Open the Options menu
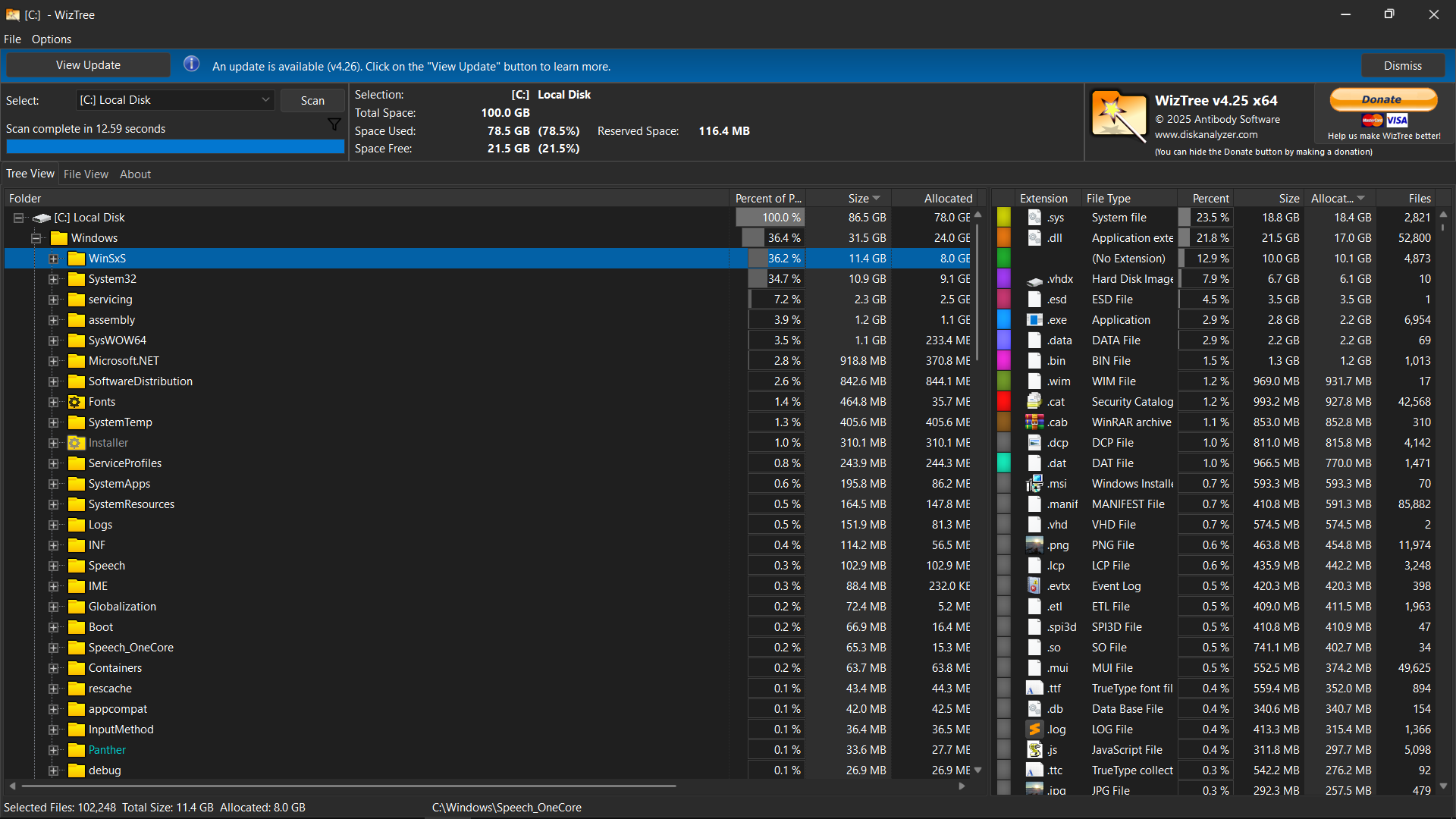 52,39
